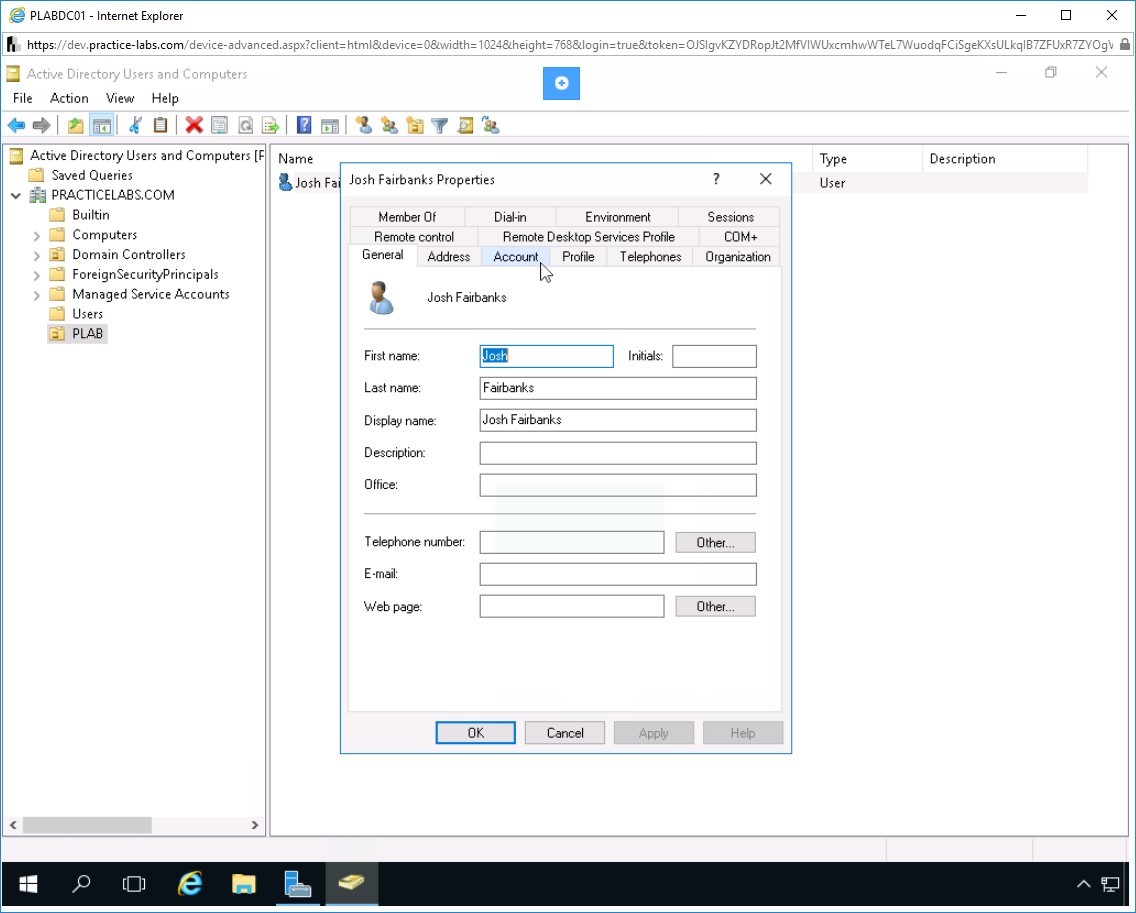
Task: Click Other button beside Web page
Action: [x=715, y=606]
